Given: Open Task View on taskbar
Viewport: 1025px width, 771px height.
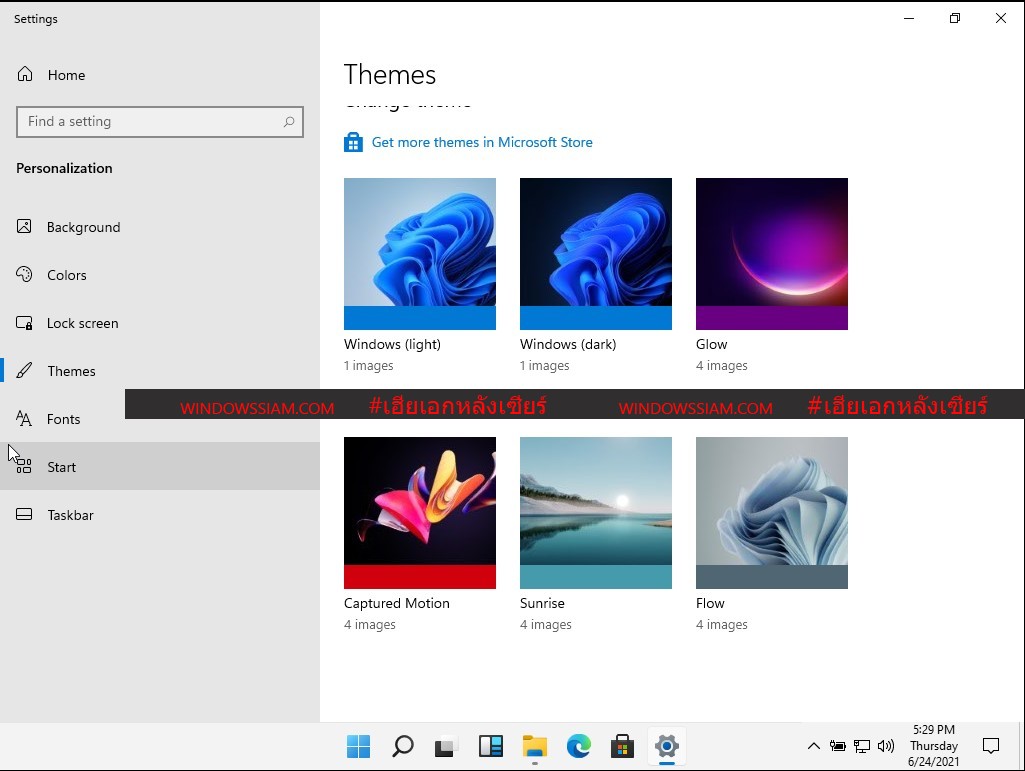Looking at the screenshot, I should click(446, 746).
